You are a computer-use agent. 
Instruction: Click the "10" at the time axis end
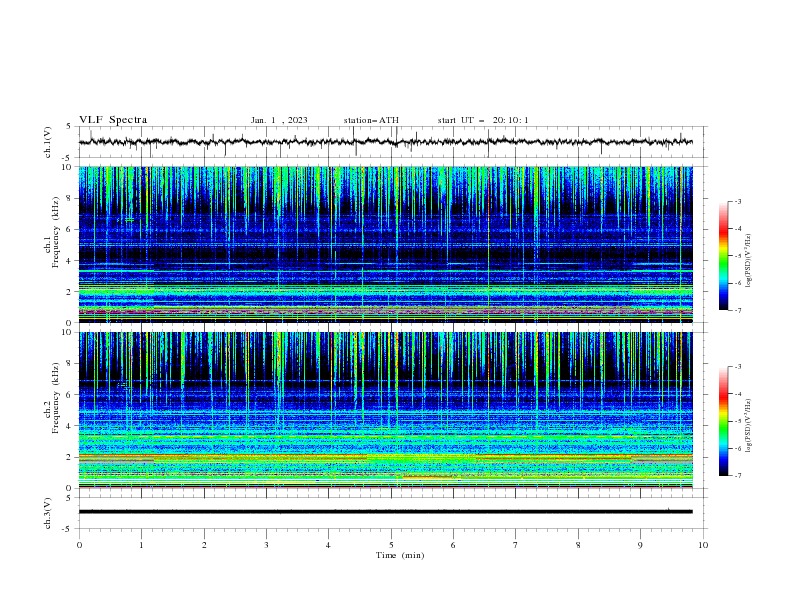[x=703, y=545]
